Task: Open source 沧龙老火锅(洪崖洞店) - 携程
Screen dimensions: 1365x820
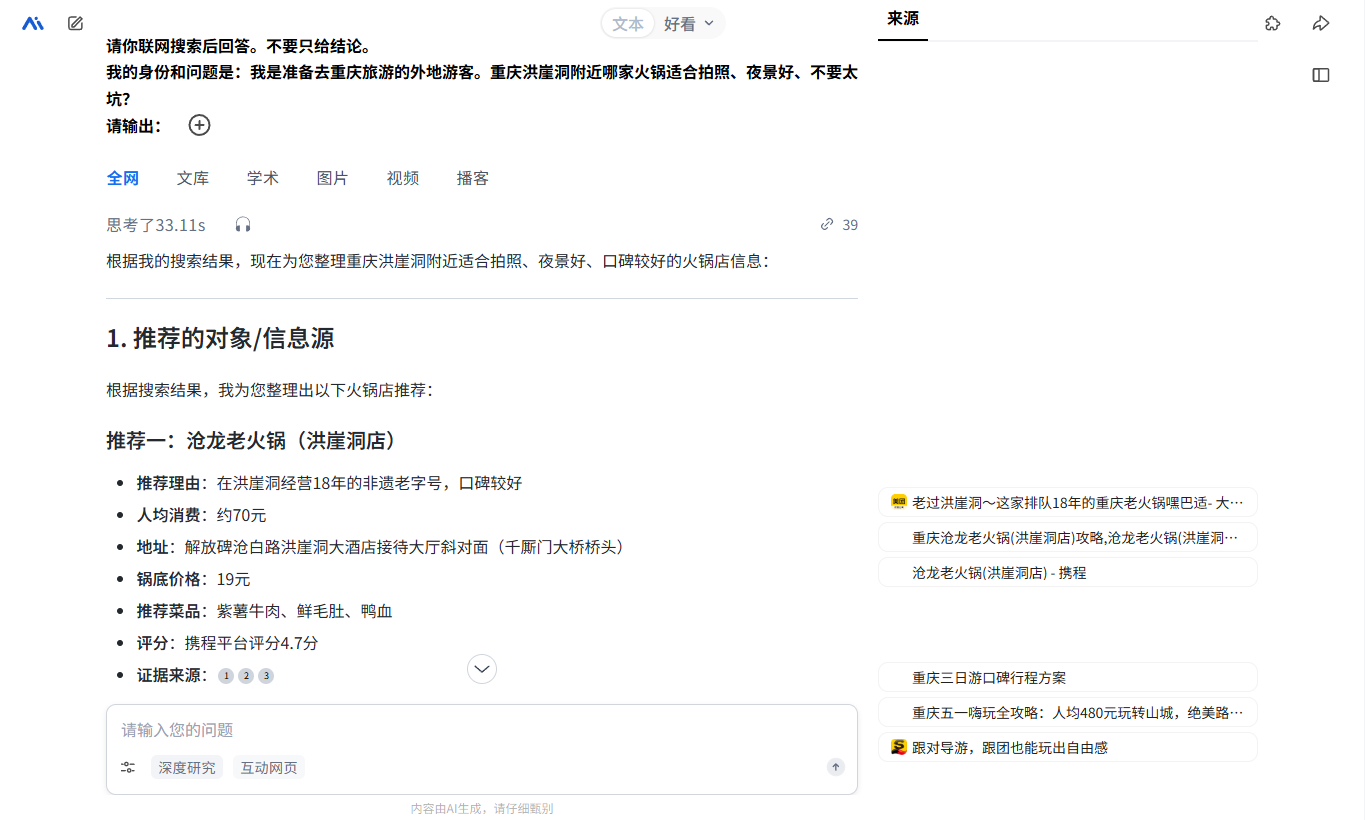Action: [x=1067, y=573]
